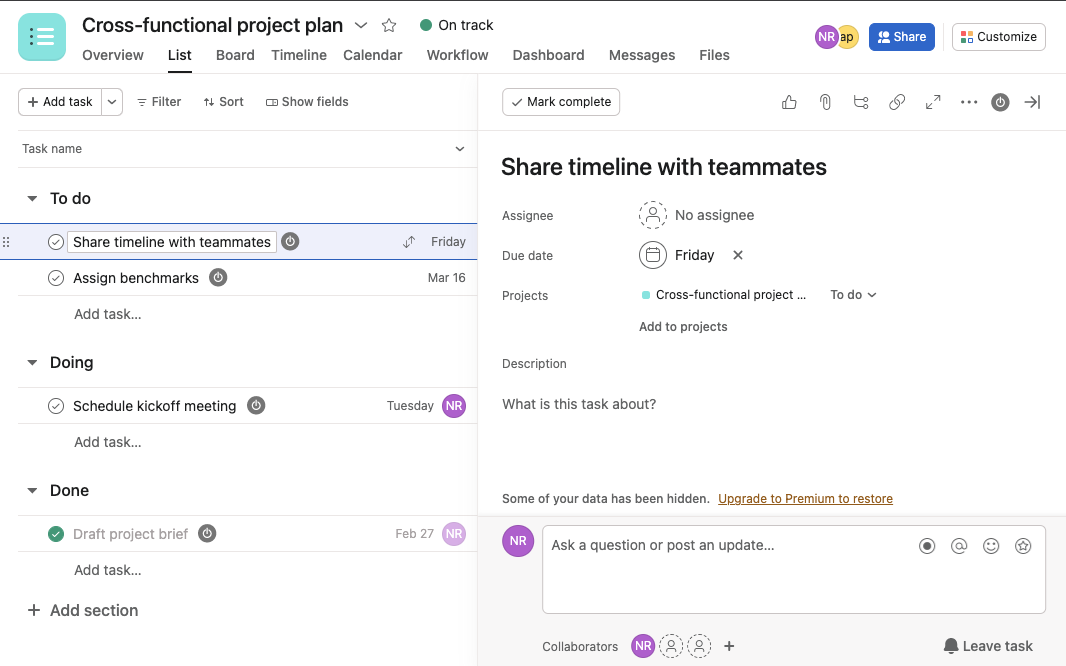Image resolution: width=1066 pixels, height=666 pixels.
Task: Collapse the To do section
Action: [32, 198]
